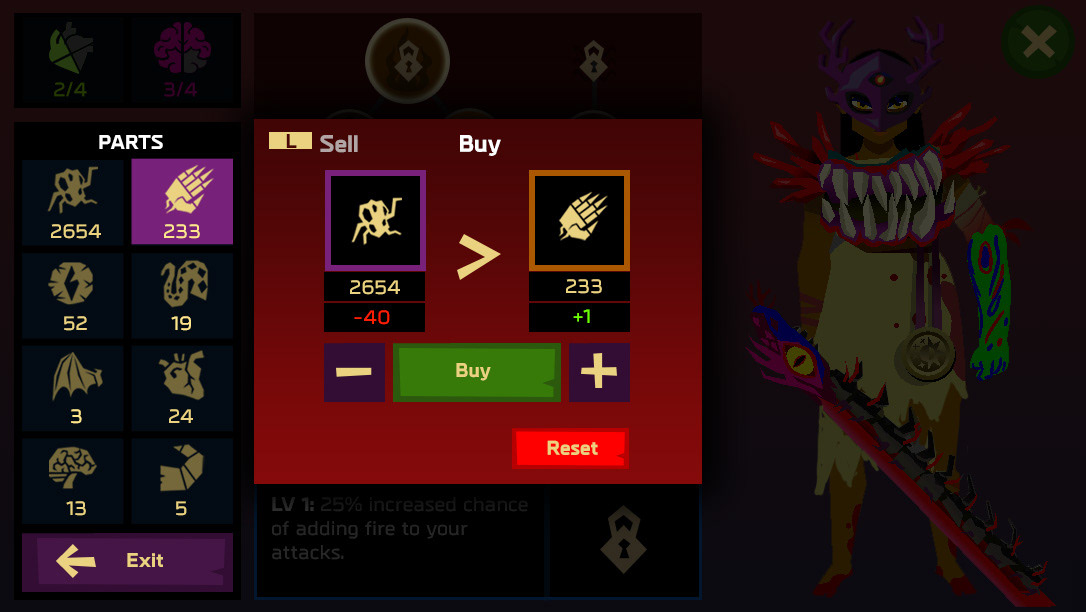Viewport: 1086px width, 612px height.
Task: Click the purple brain 3/4 indicator
Action: [181, 60]
